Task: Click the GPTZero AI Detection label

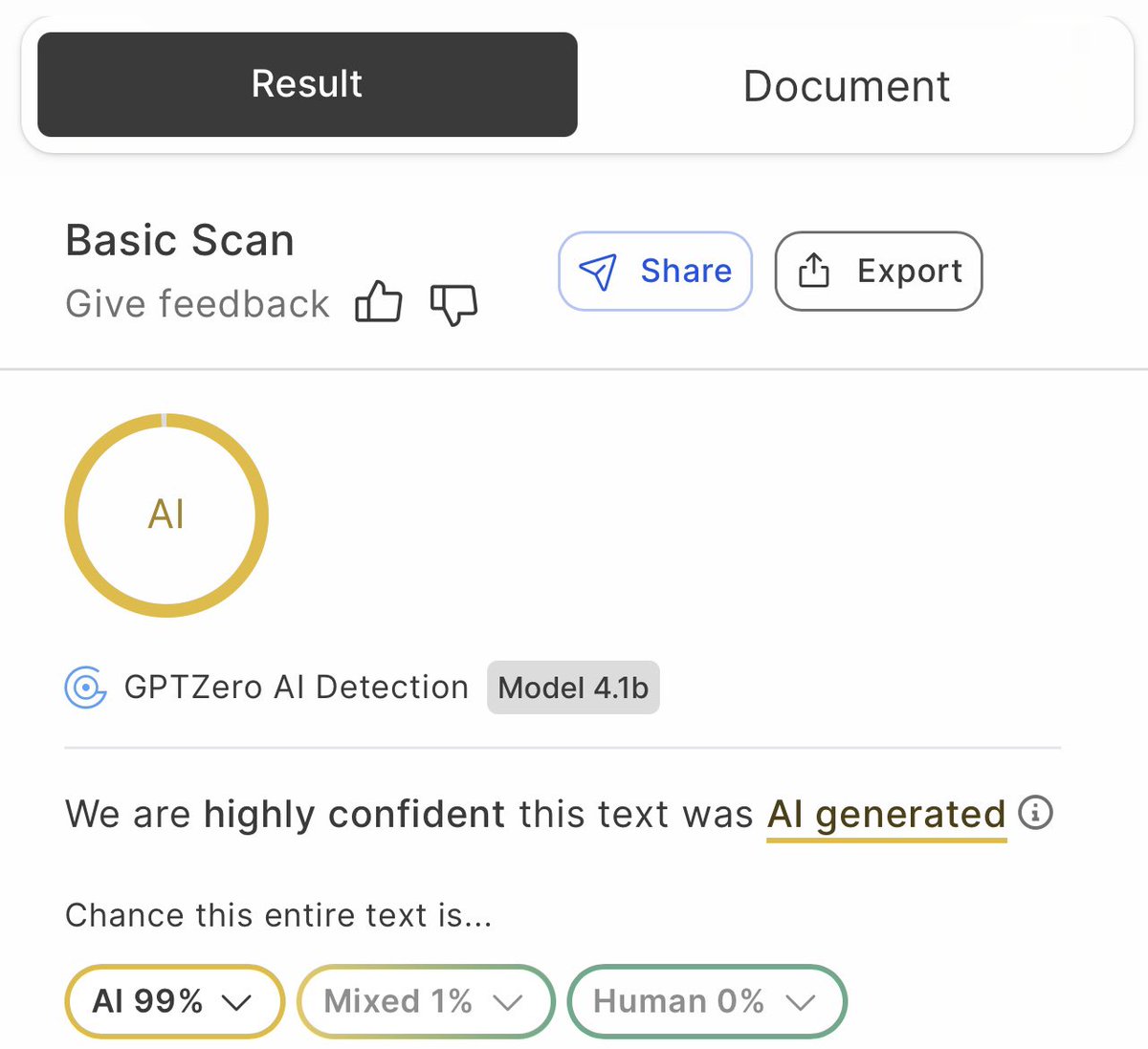Action: (297, 688)
